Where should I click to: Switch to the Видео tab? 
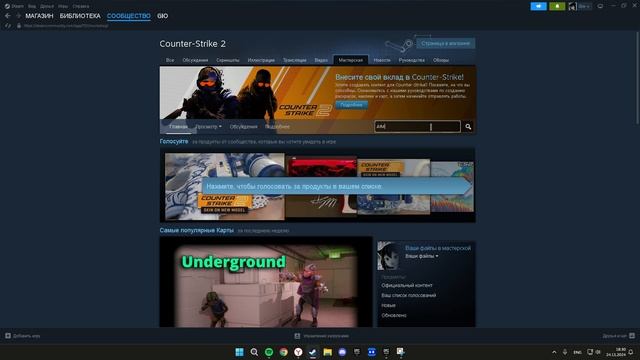[321, 60]
